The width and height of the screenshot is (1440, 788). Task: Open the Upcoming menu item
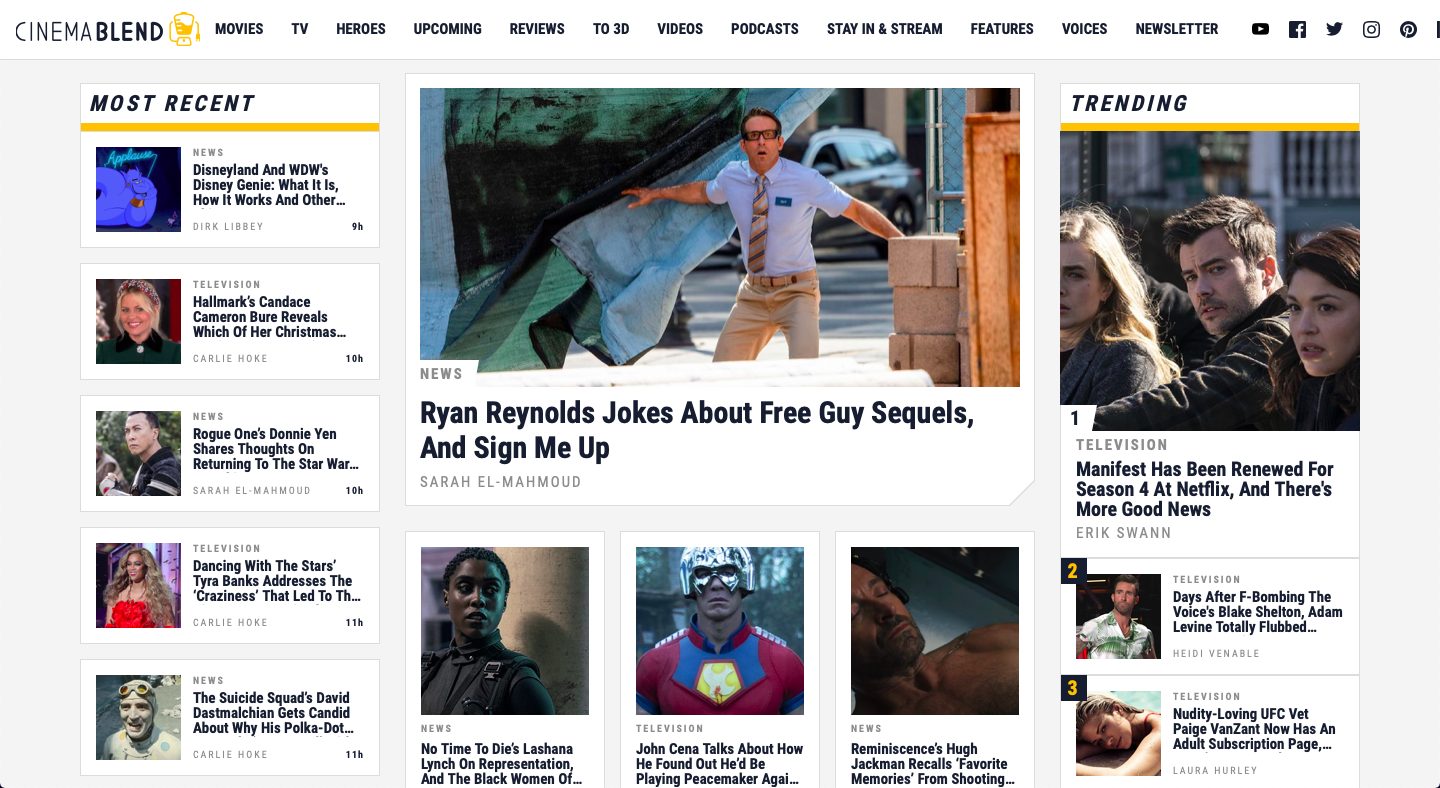pos(447,29)
